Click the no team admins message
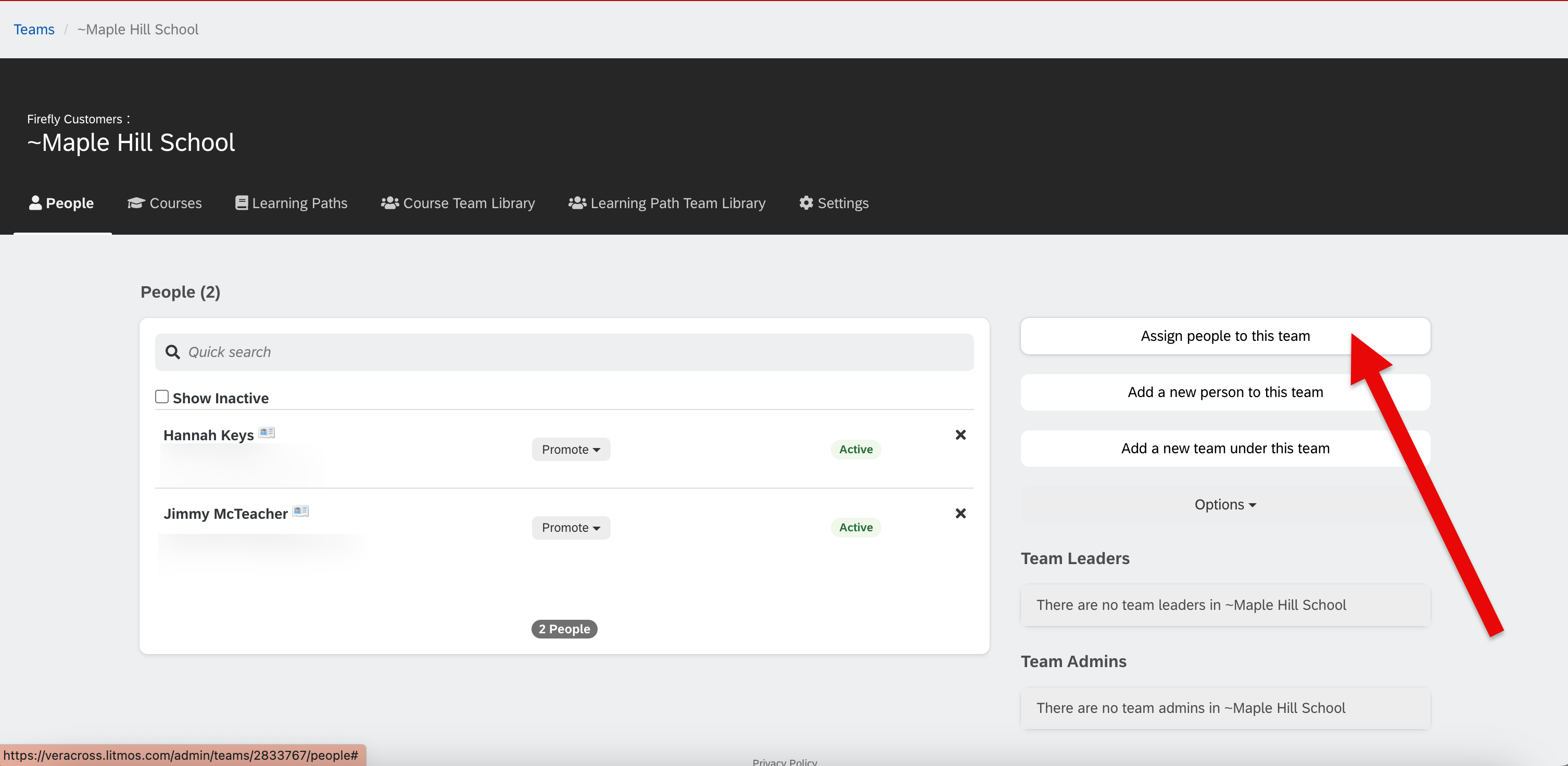Viewport: 1568px width, 766px height. (1225, 708)
